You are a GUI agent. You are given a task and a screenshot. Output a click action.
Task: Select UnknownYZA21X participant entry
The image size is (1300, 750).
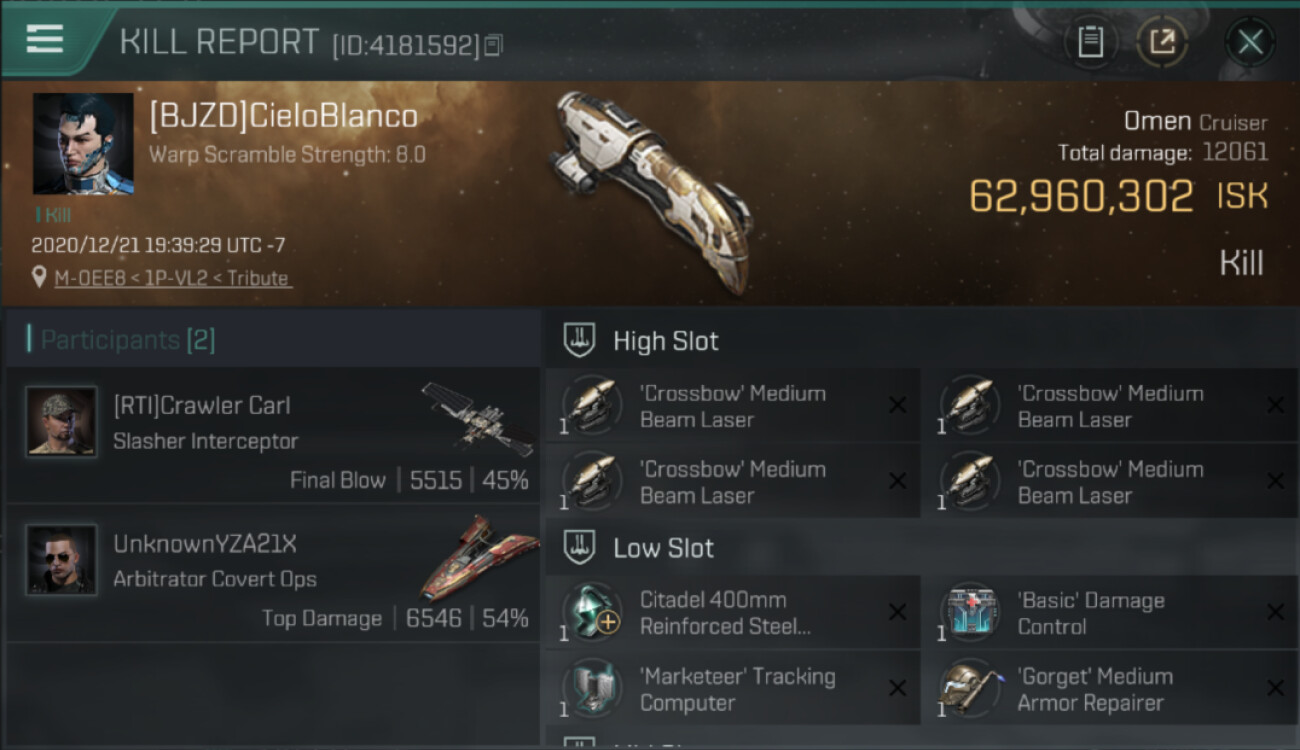272,573
